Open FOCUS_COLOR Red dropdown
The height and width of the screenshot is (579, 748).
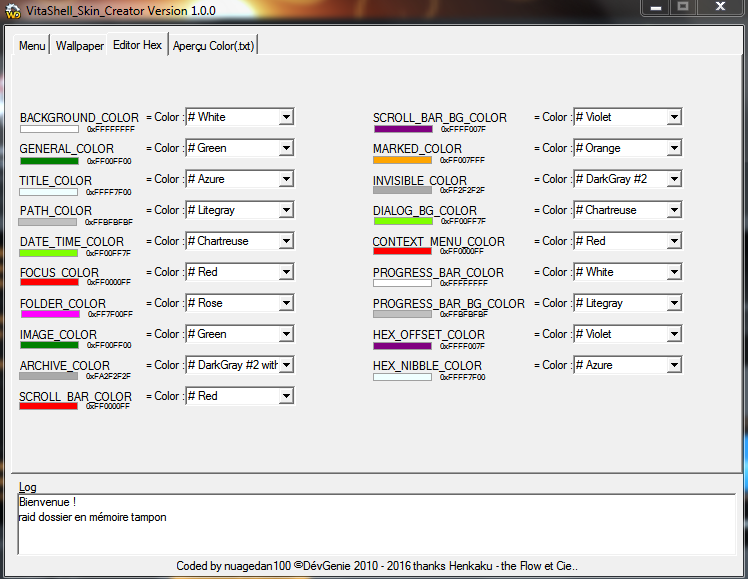pyautogui.click(x=286, y=272)
